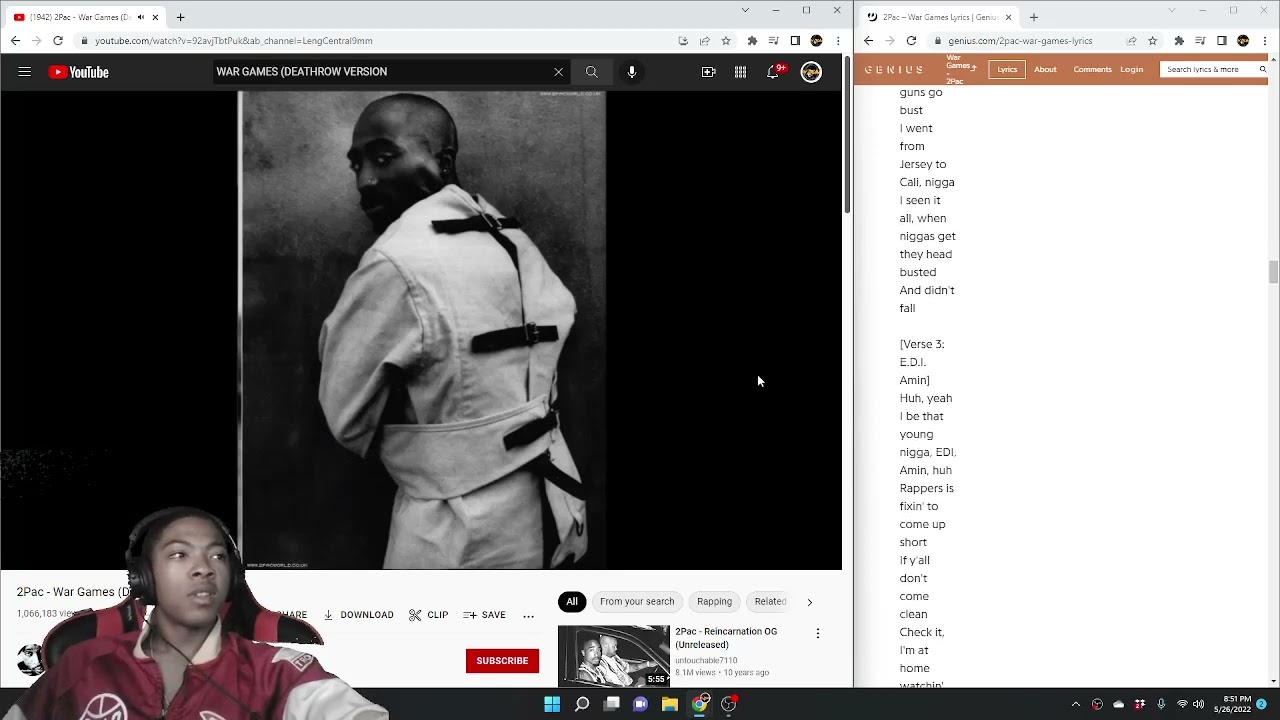The height and width of the screenshot is (720, 1280).
Task: Click in the YouTube search input field
Action: tap(380, 72)
